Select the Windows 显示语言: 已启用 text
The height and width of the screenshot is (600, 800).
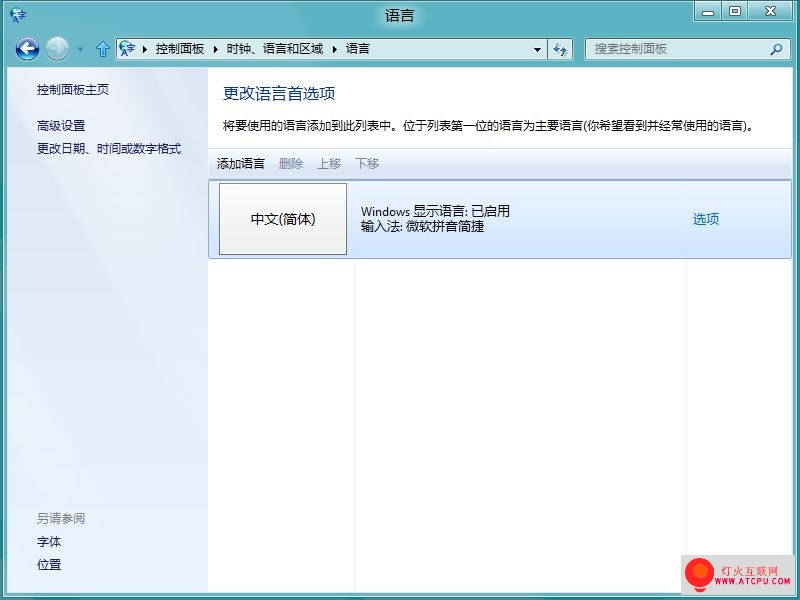(435, 211)
